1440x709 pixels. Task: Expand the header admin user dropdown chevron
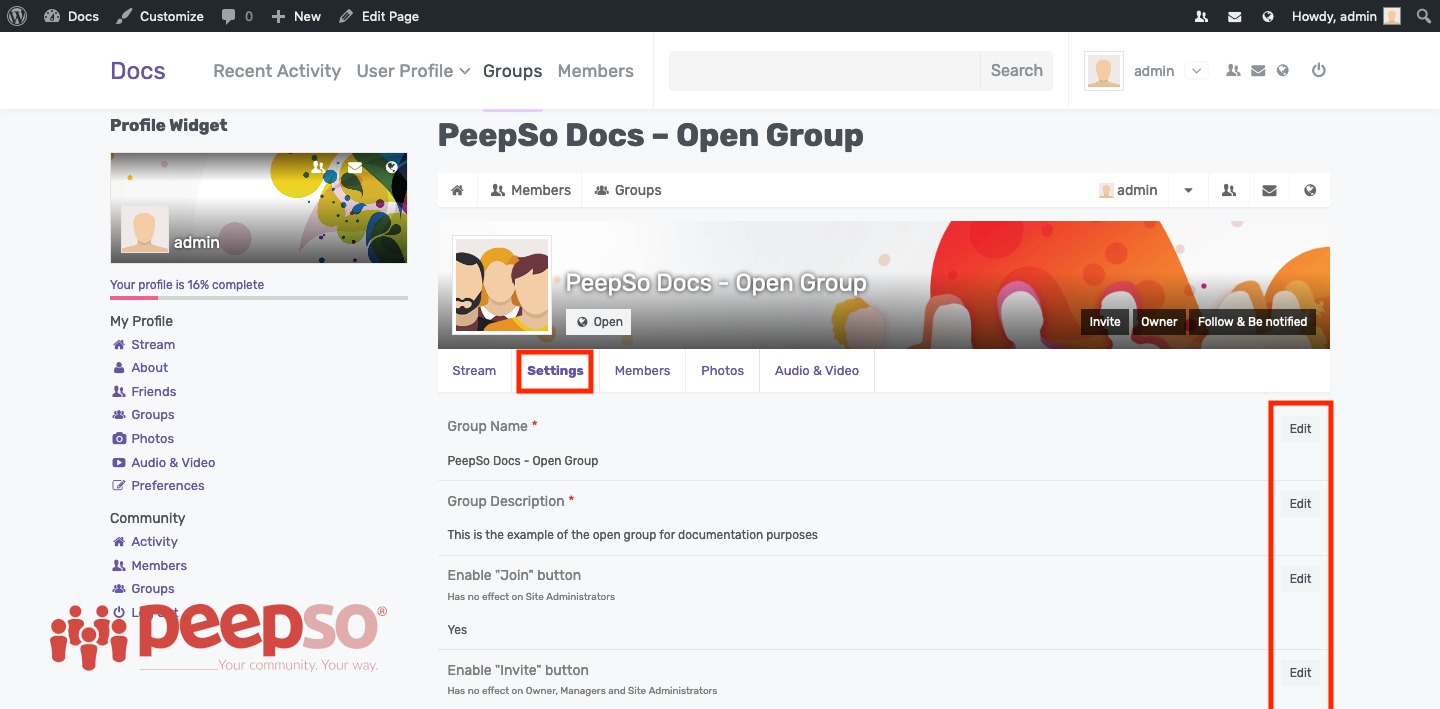pos(1197,71)
